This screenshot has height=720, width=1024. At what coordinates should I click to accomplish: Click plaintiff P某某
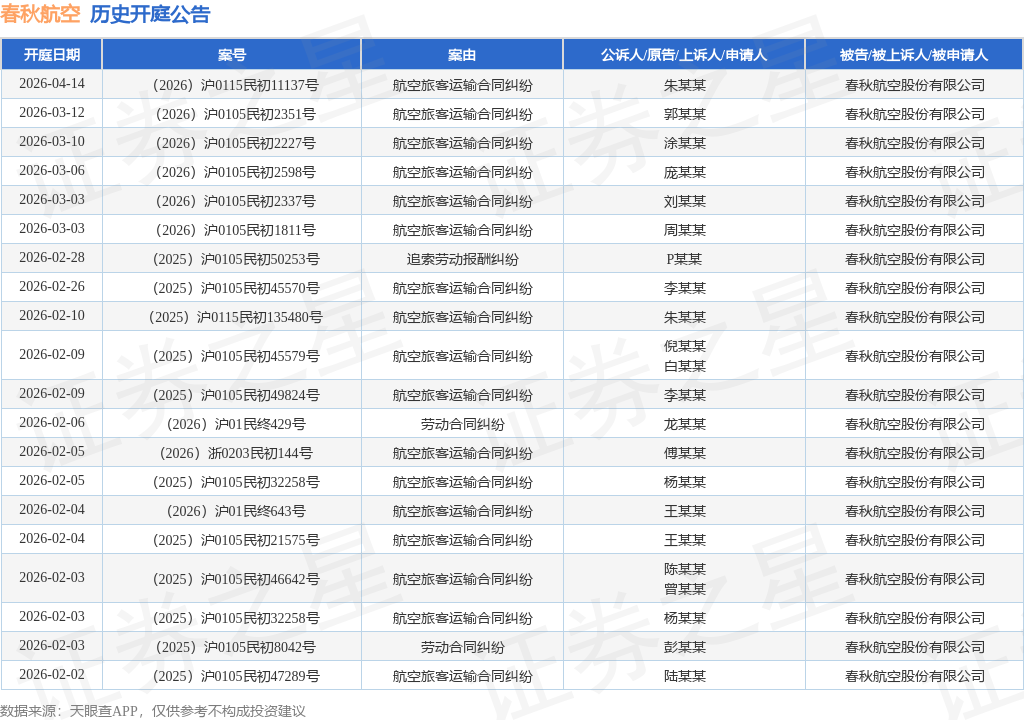(684, 259)
